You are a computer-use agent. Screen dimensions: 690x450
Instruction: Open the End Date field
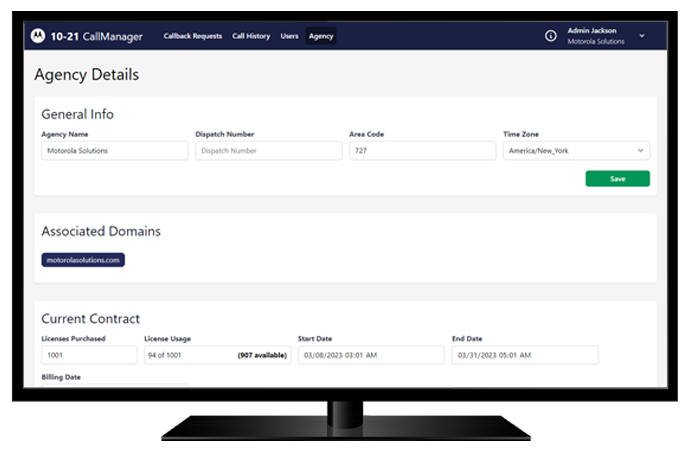pos(524,355)
